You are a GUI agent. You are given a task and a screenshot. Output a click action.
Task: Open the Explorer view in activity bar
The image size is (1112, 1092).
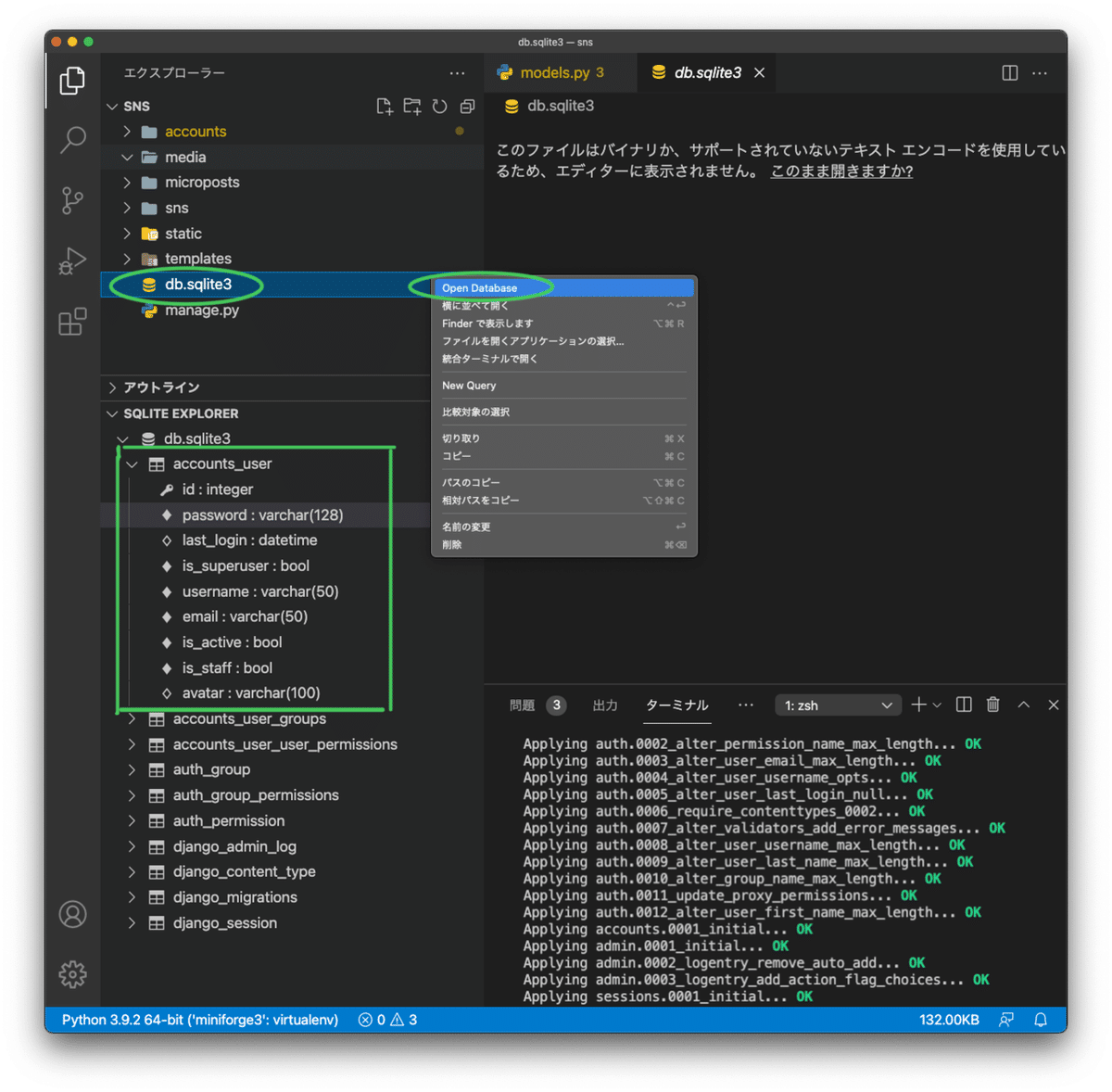pos(72,82)
